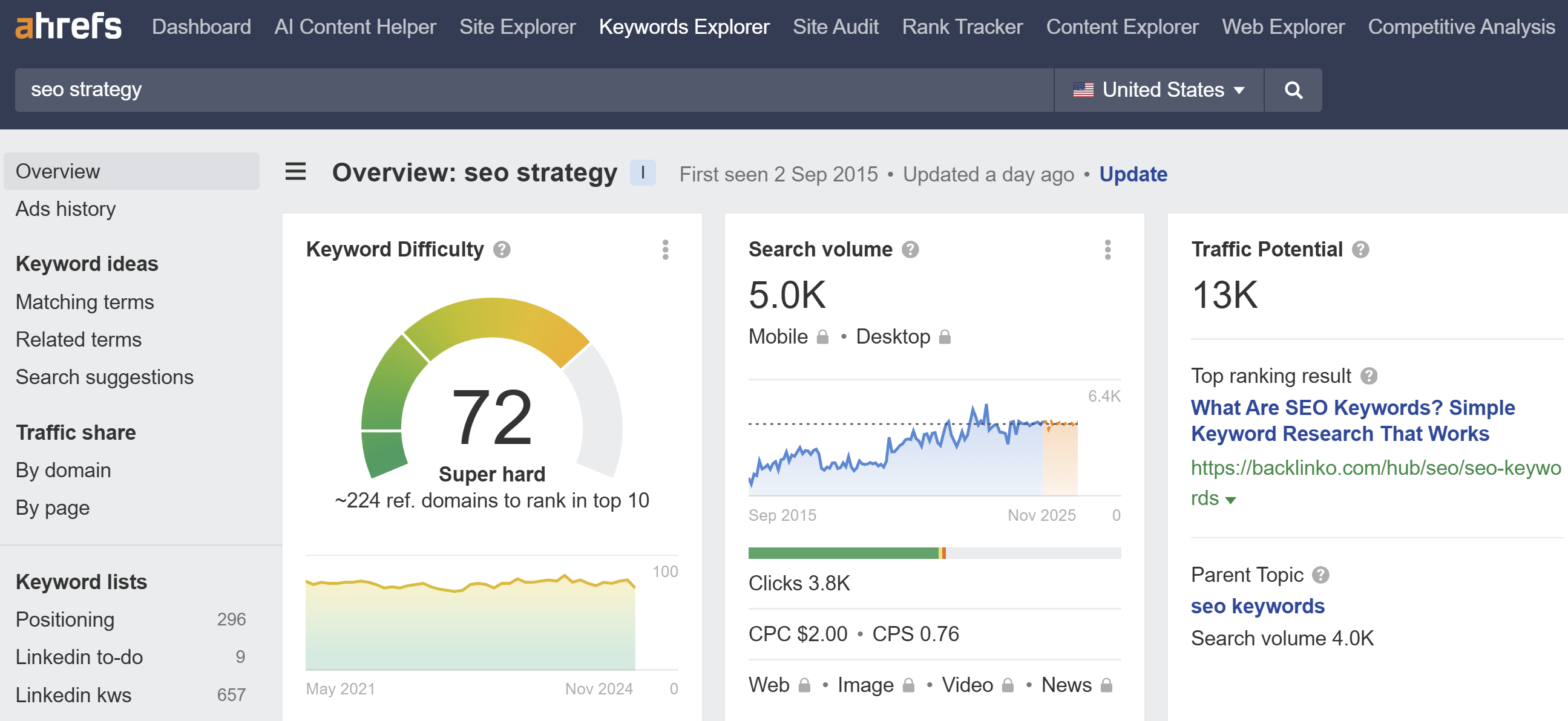
Task: Open Rank Tracker
Action: coord(962,27)
